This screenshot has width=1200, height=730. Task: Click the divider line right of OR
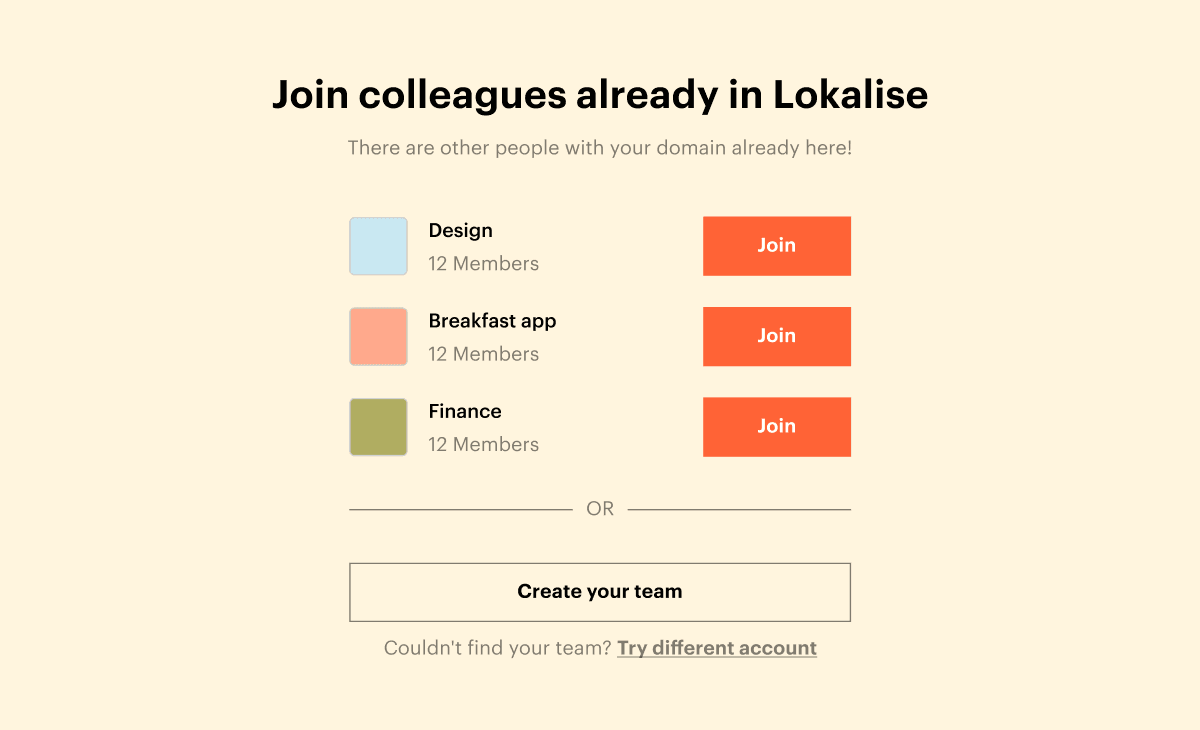click(x=739, y=510)
